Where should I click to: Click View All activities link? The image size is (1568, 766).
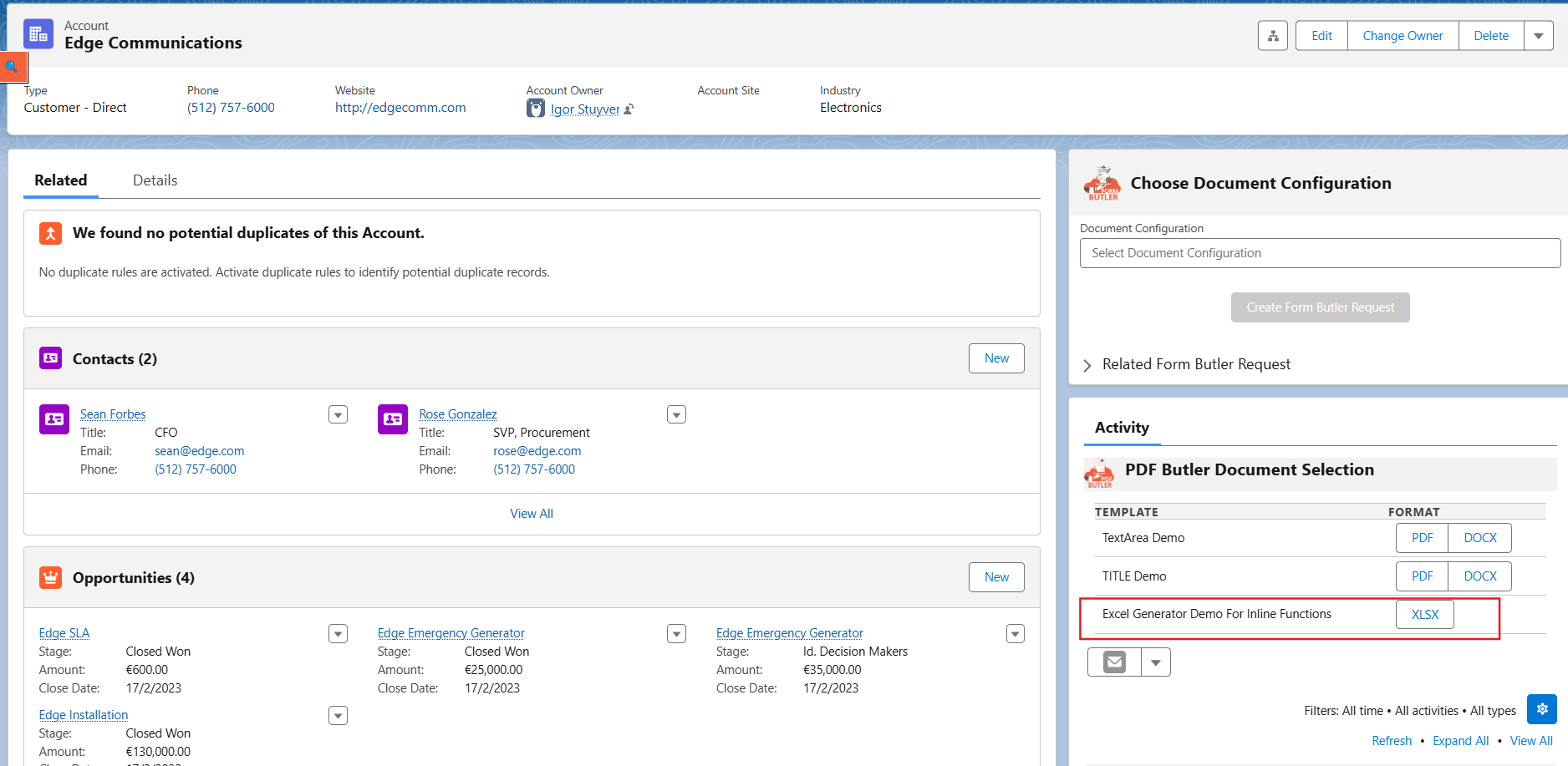pyautogui.click(x=1531, y=741)
